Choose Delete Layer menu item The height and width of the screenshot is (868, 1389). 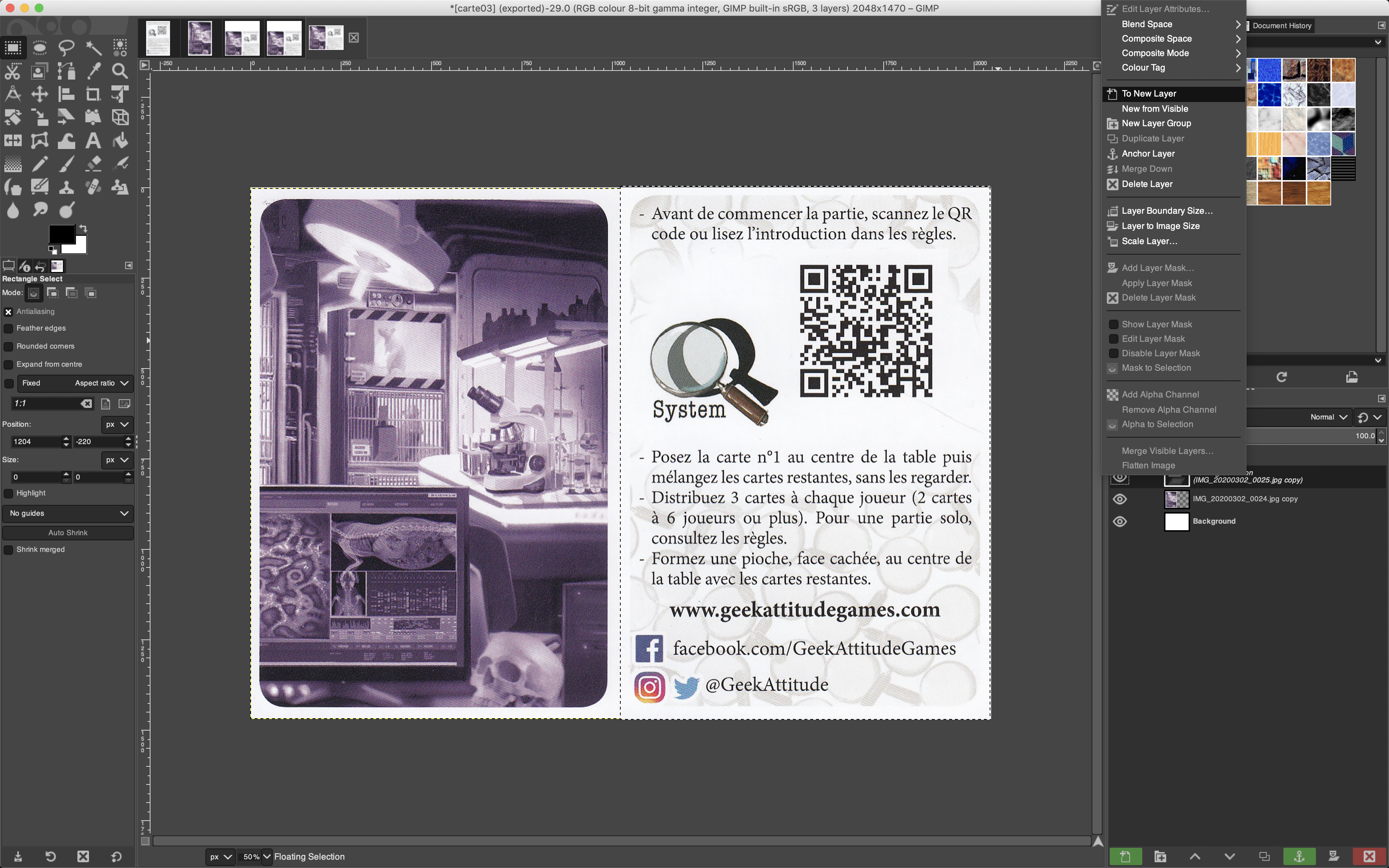tap(1174, 184)
